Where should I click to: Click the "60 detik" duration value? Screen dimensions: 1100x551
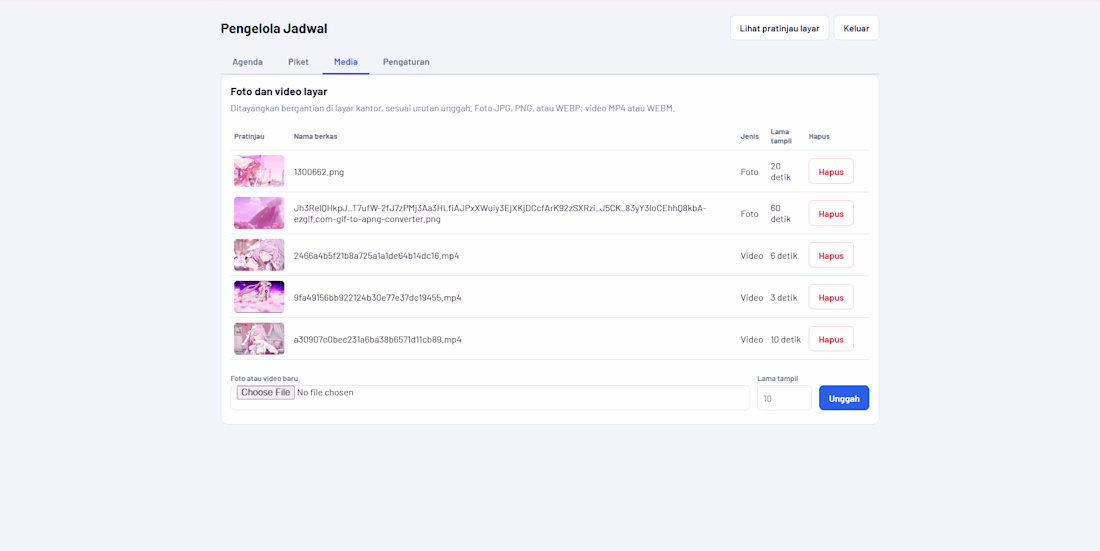780,213
